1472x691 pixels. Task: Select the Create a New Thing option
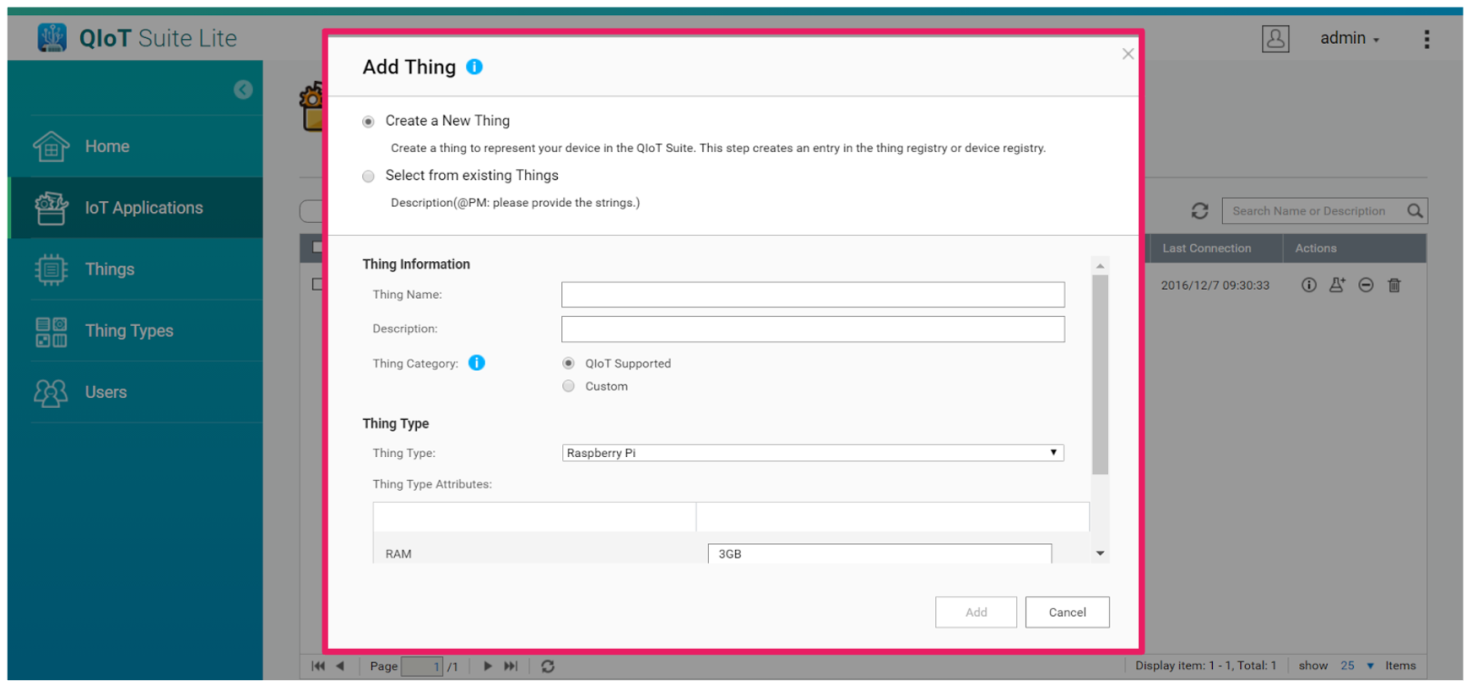(x=368, y=120)
